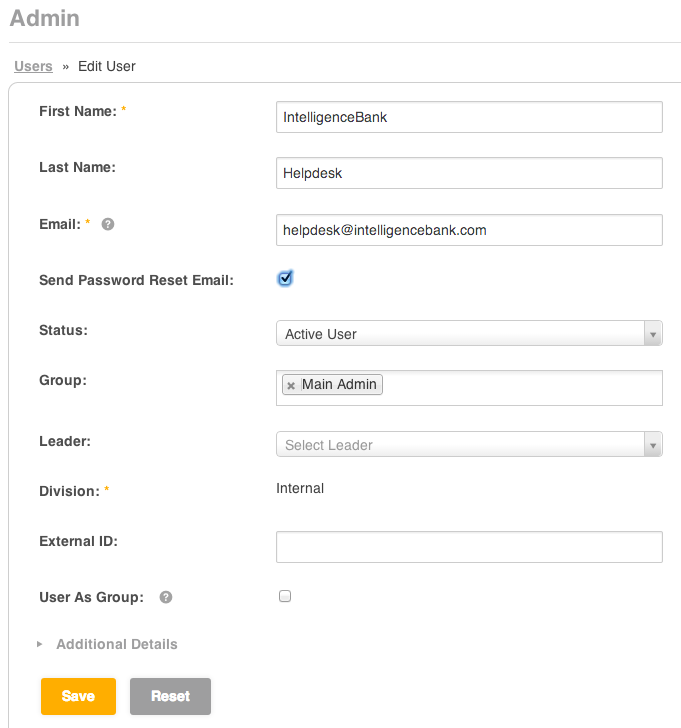Click Edit User breadcrumb text
This screenshot has width=681, height=728.
pos(107,66)
